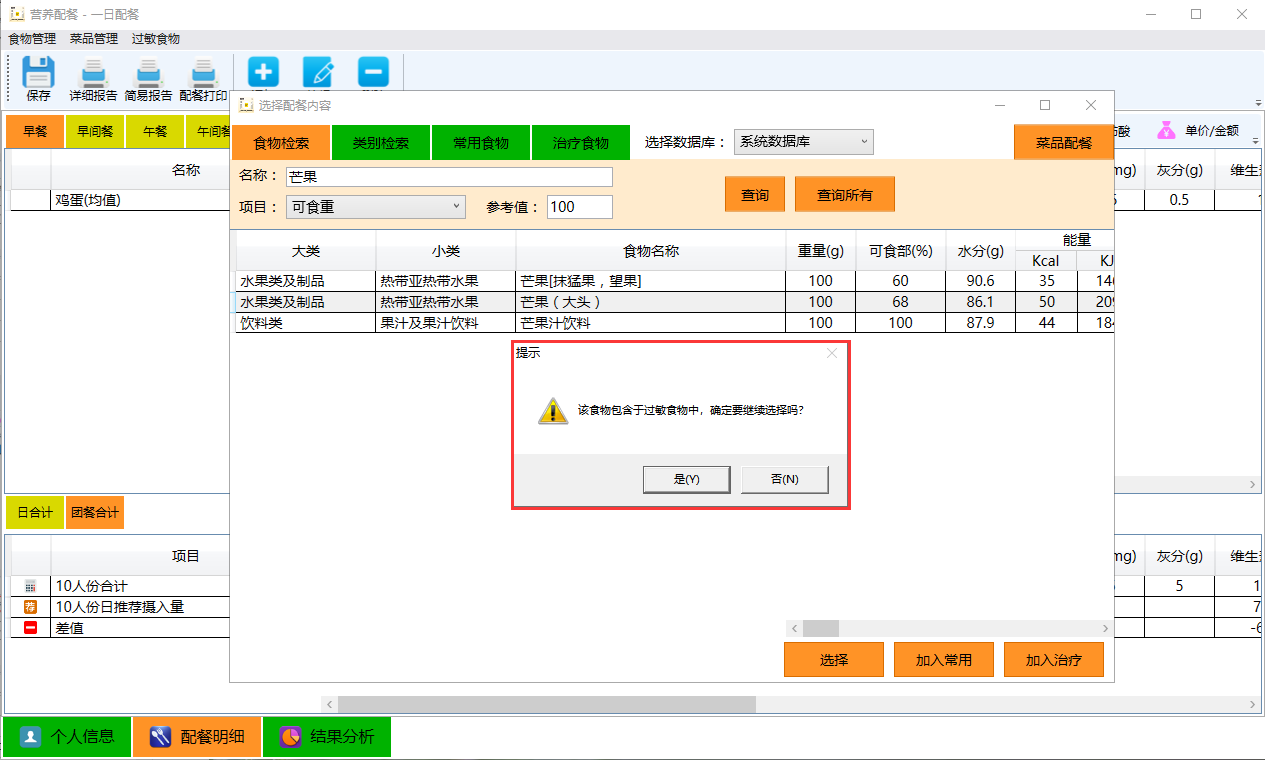The image size is (1265, 760).
Task: Open the 过敏食物 menu
Action: 156,39
